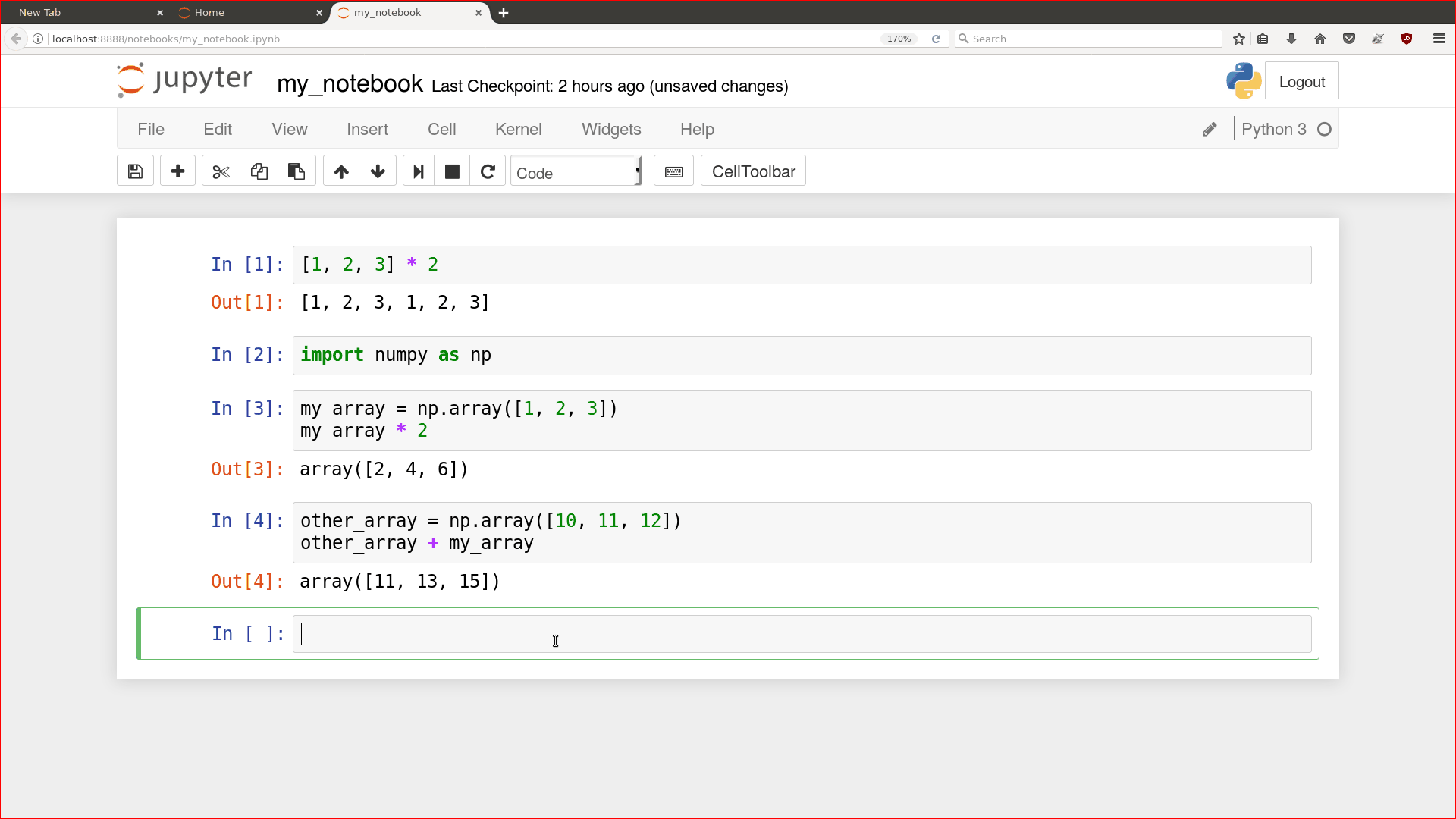Bookmark this page with star icon
Viewport: 1456px width, 819px height.
(1239, 39)
